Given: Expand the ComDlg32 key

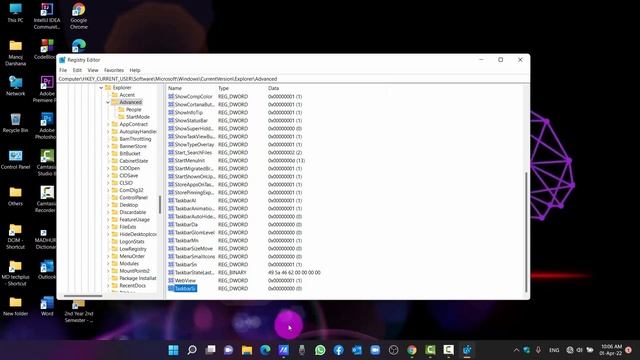Looking at the screenshot, I should (108, 190).
